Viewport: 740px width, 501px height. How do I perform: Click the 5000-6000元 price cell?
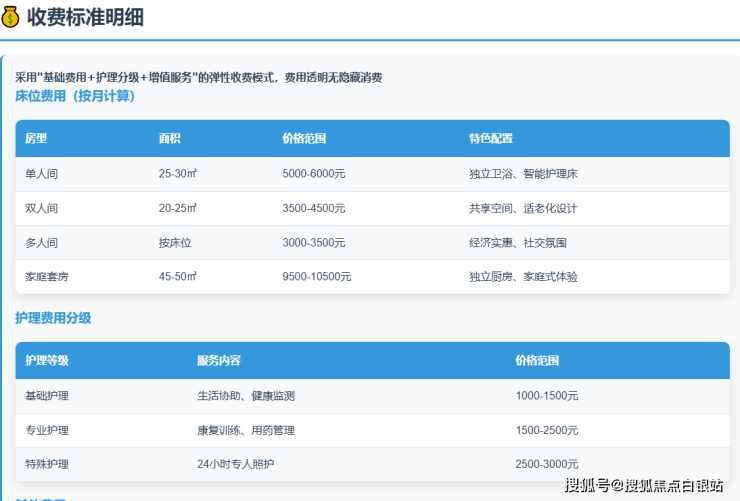click(x=314, y=174)
